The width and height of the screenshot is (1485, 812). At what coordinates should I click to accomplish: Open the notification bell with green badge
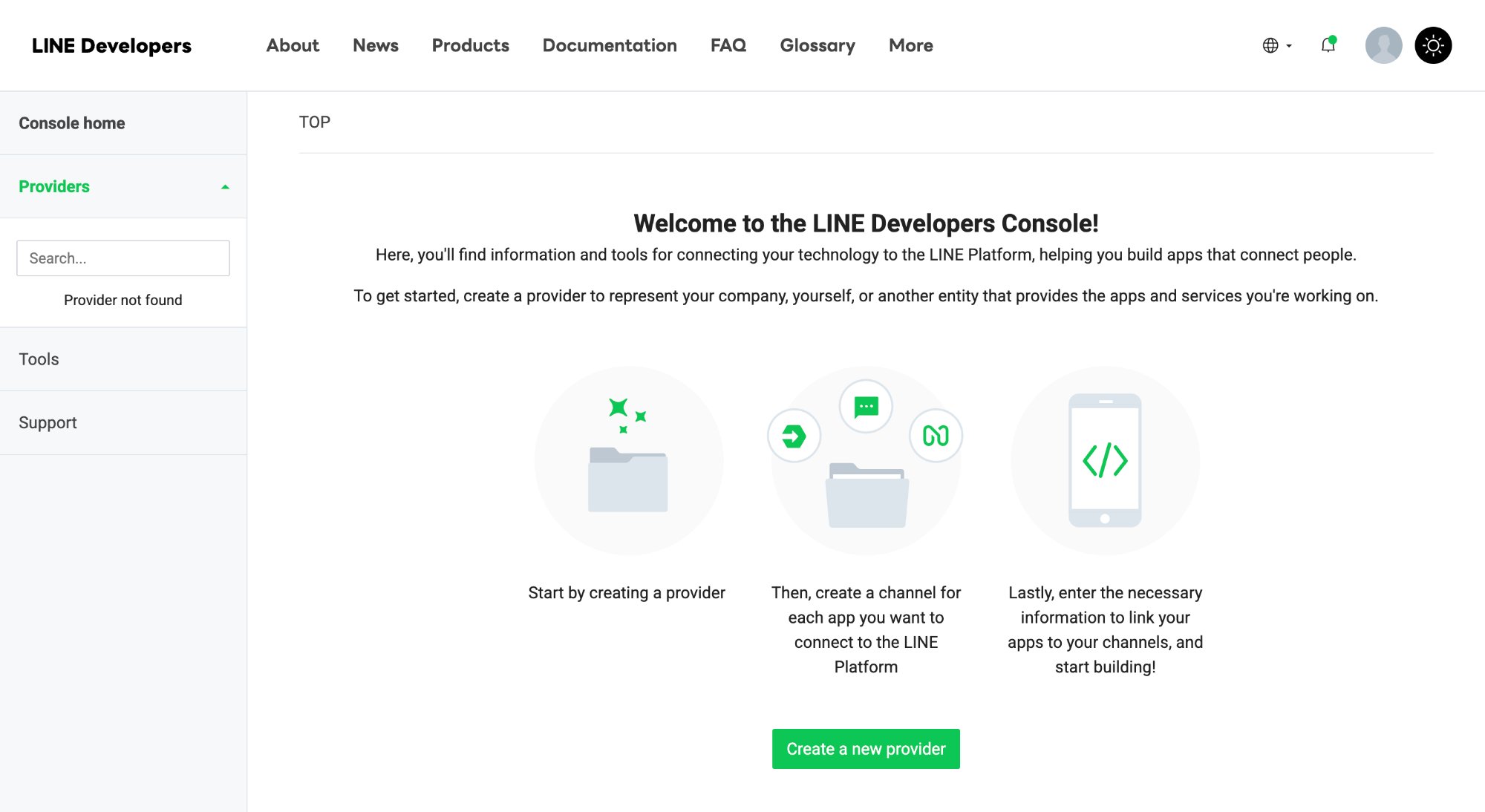[x=1328, y=45]
